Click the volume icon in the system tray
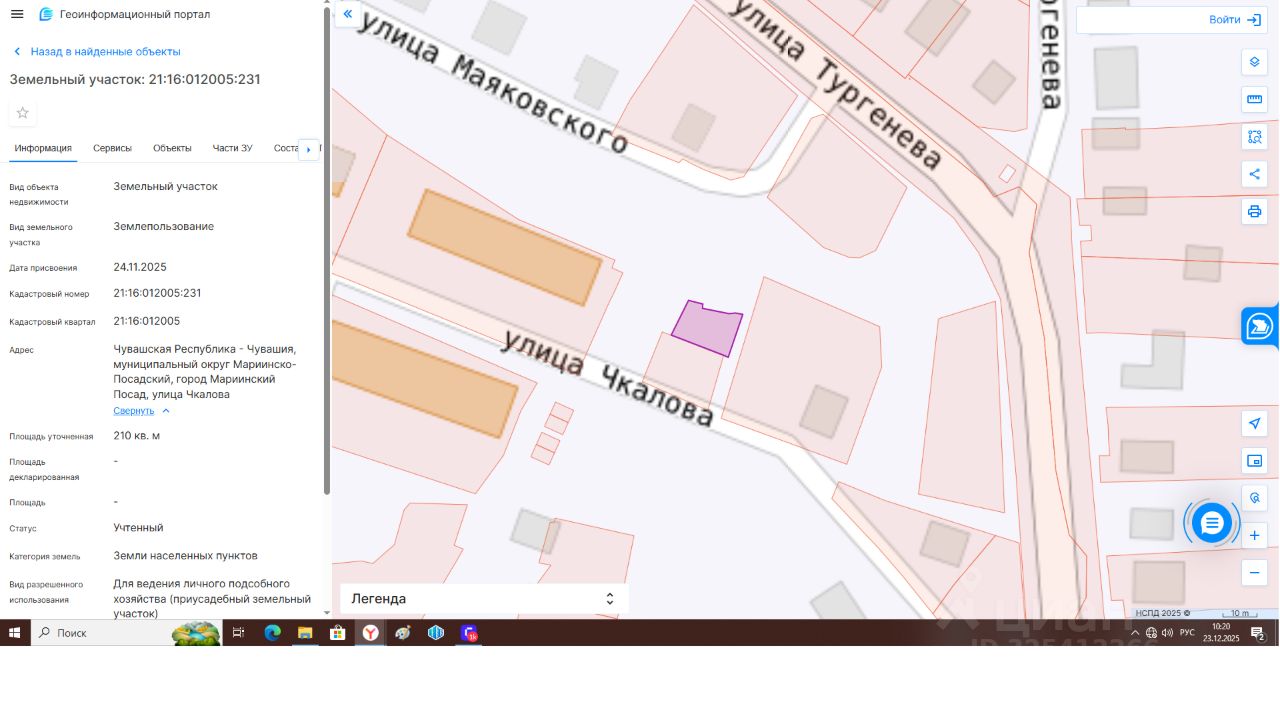 (x=1167, y=633)
